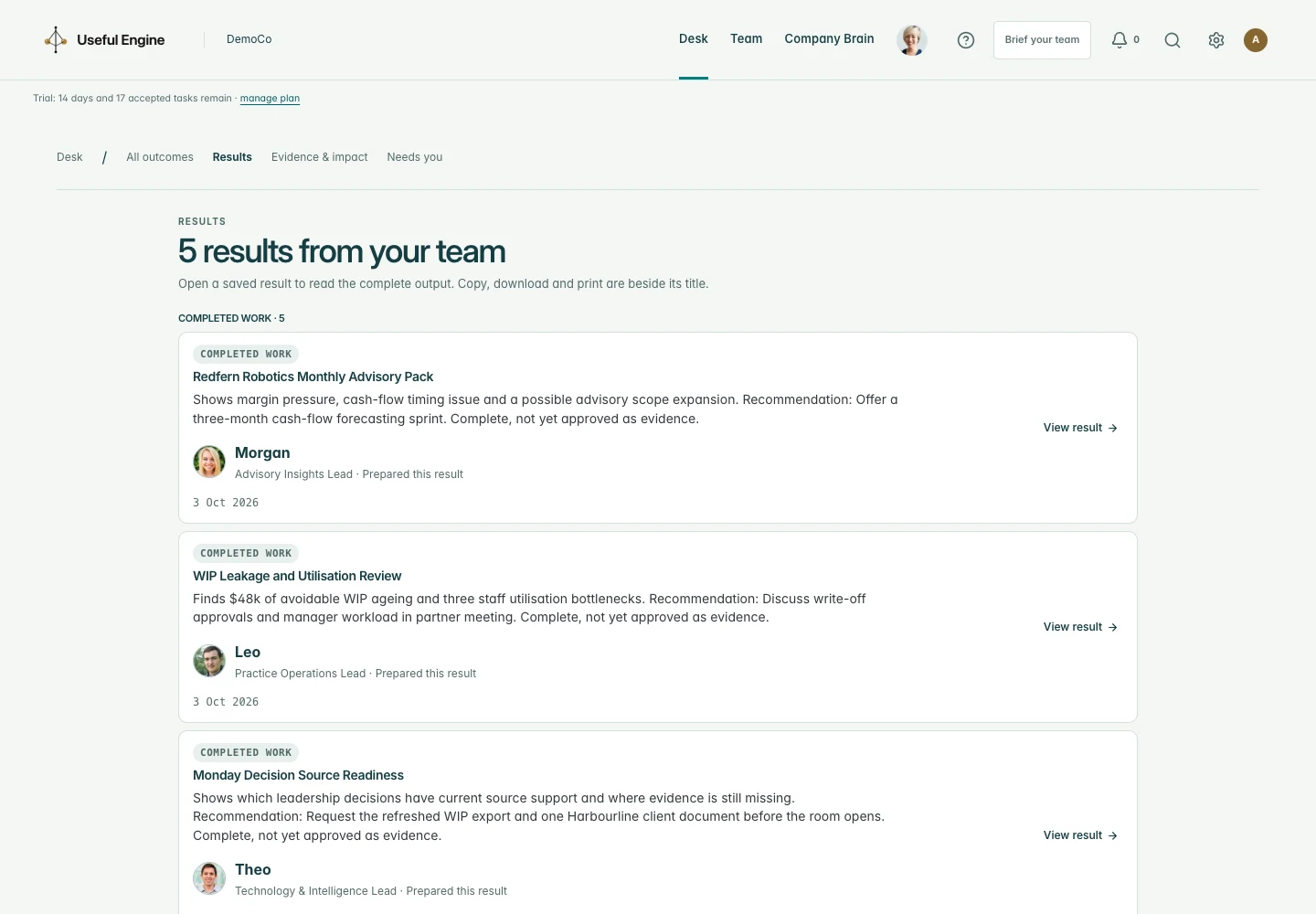Open the Company Brain tab
The height and width of the screenshot is (914, 1316).
(x=830, y=39)
